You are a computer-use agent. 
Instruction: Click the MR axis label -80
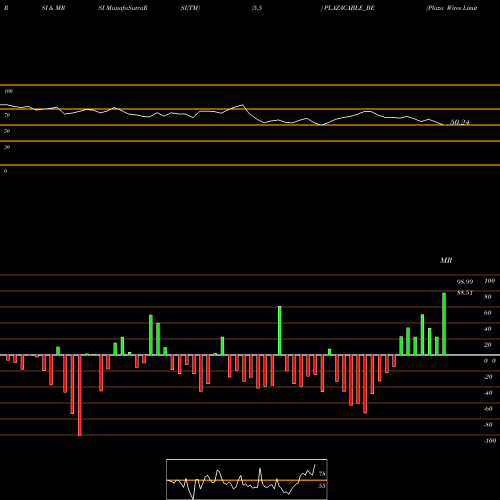(488, 425)
